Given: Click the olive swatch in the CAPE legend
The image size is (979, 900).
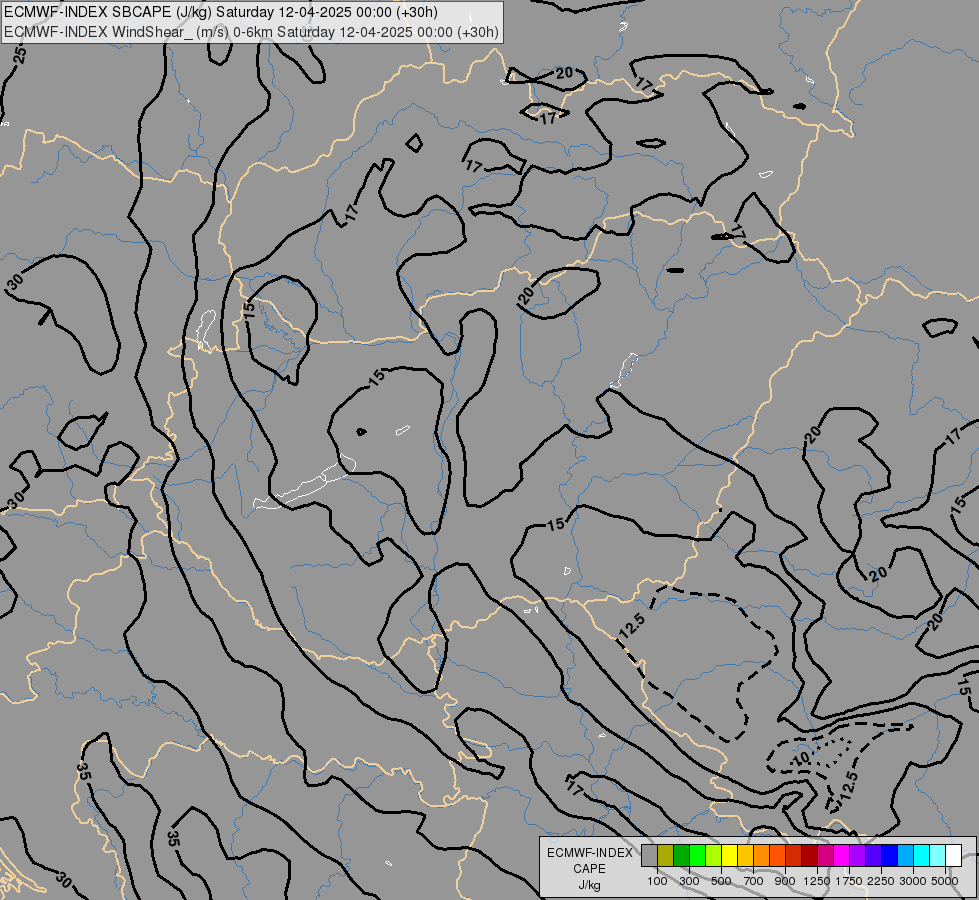Looking at the screenshot, I should [666, 855].
